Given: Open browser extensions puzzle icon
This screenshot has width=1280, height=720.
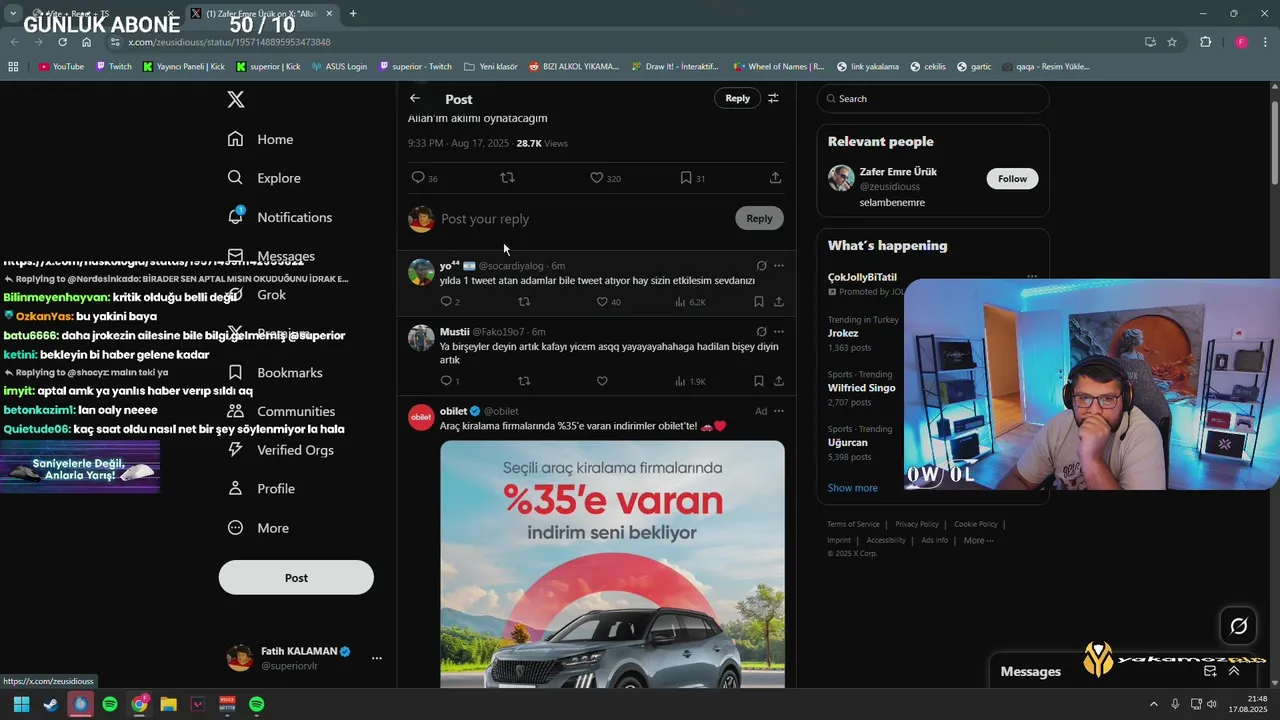Looking at the screenshot, I should pyautogui.click(x=1205, y=42).
